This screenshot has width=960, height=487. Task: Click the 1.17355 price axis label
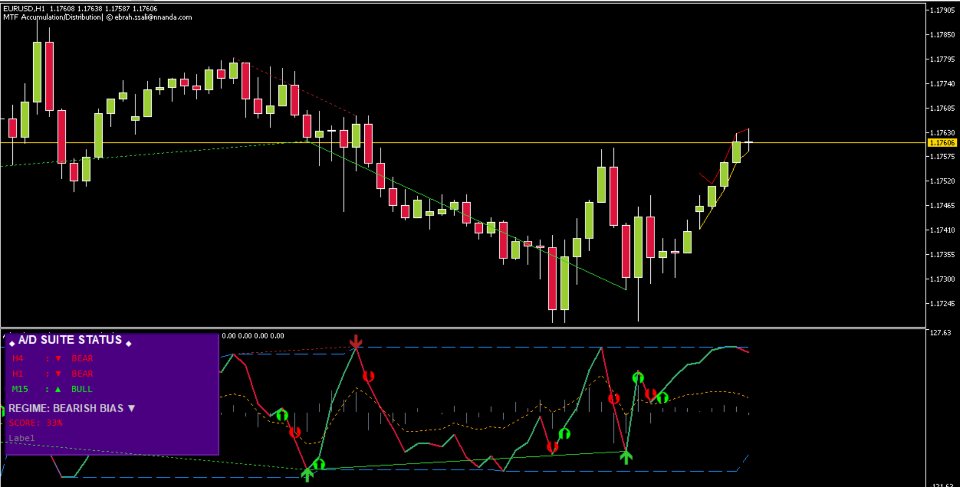[x=945, y=255]
